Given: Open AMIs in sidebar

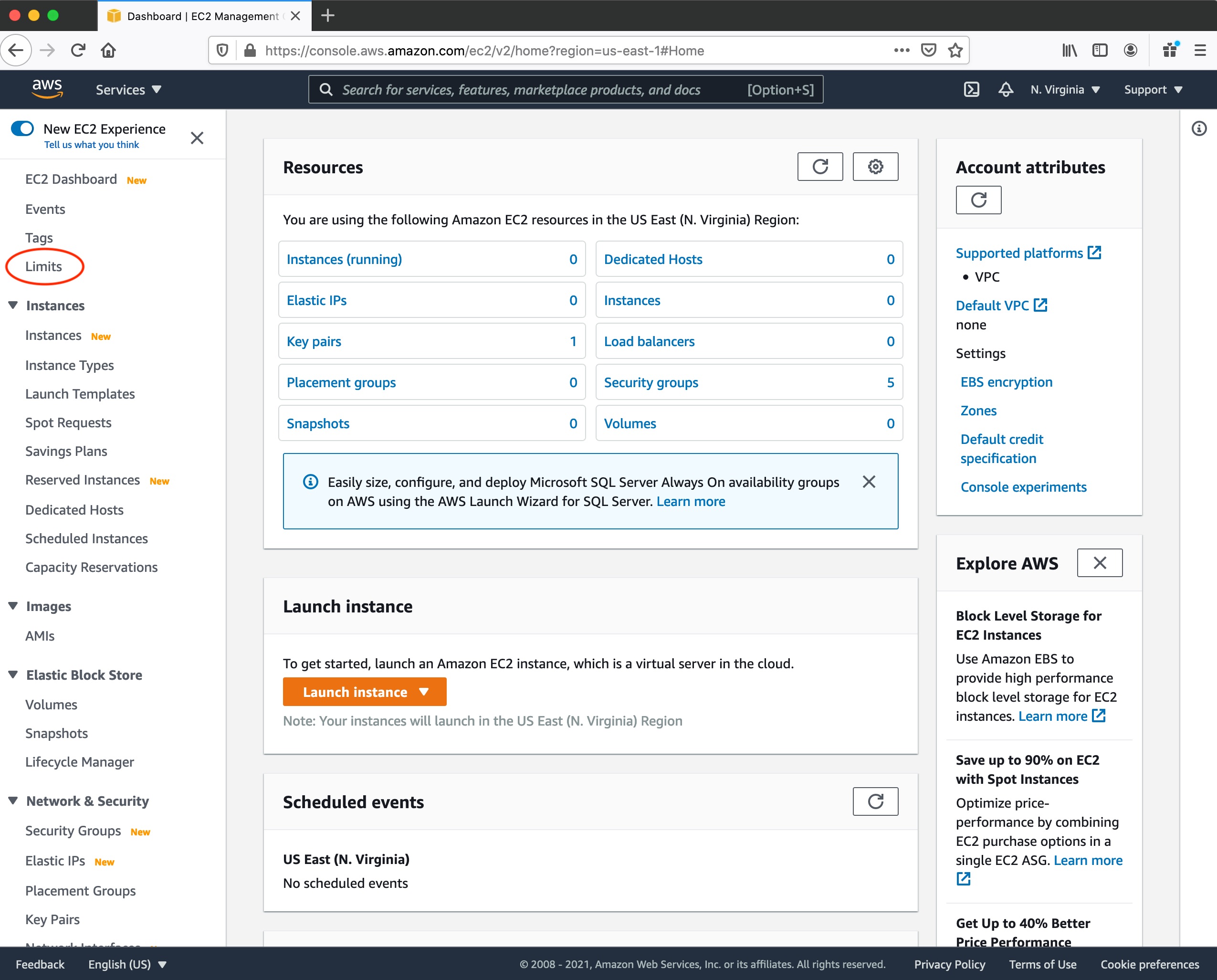Looking at the screenshot, I should pos(40,636).
